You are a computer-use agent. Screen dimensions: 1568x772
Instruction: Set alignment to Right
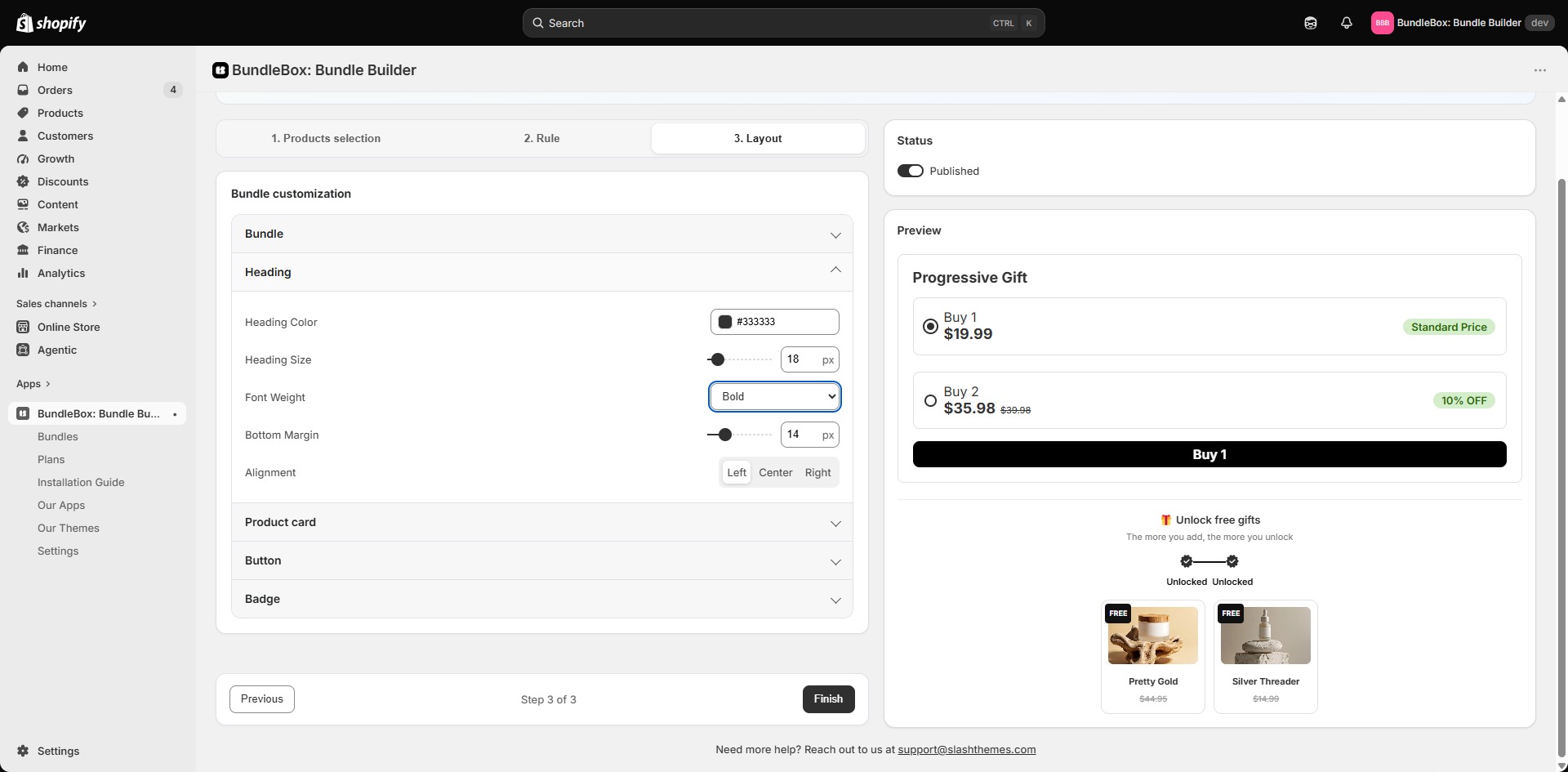coord(817,472)
